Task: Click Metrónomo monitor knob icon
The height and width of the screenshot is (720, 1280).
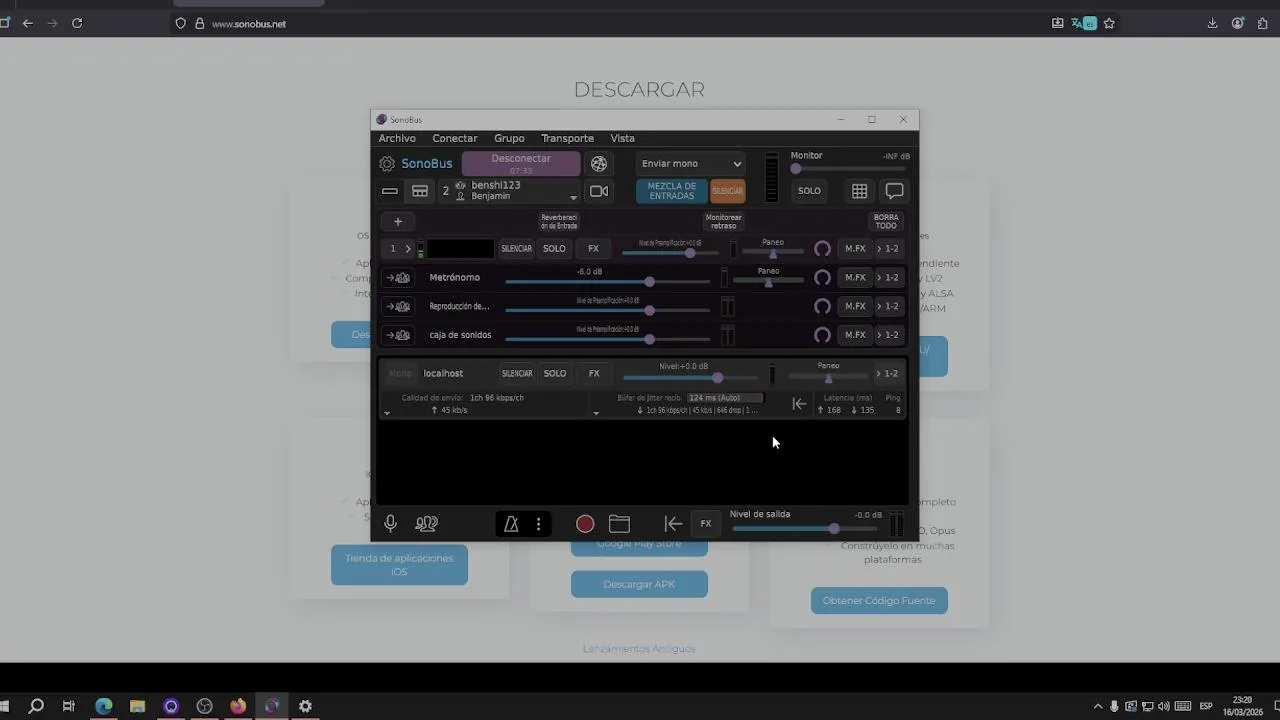Action: pos(822,278)
